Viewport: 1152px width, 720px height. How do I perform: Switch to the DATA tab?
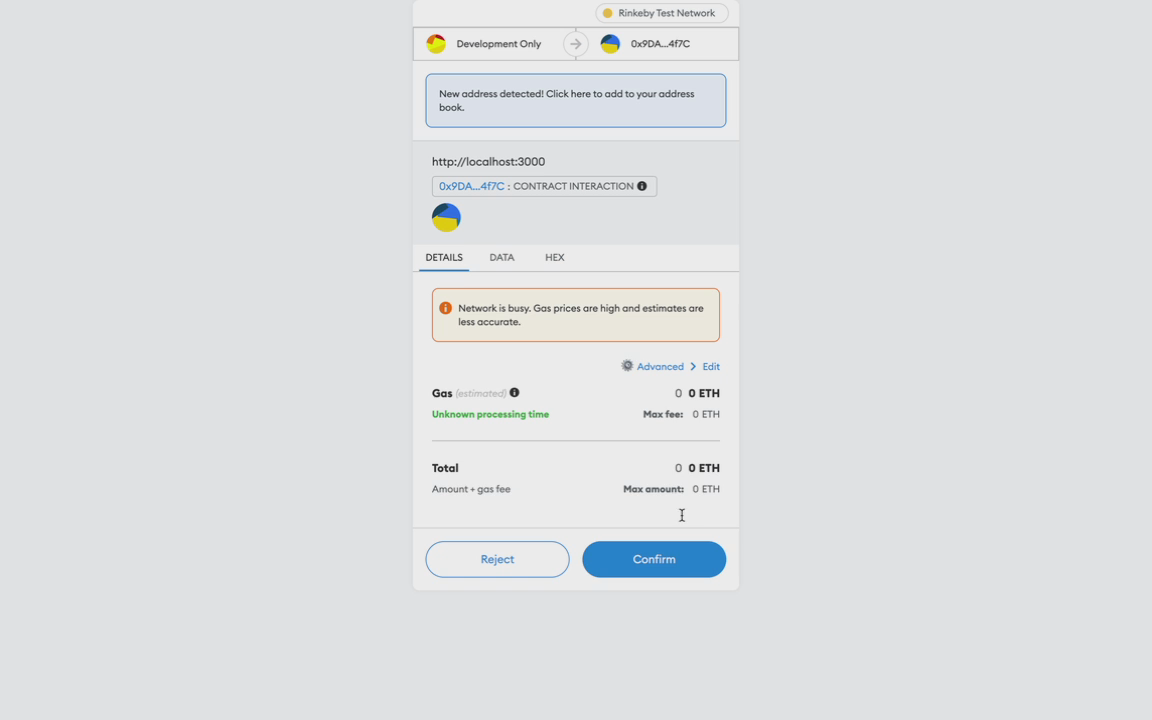(x=502, y=257)
